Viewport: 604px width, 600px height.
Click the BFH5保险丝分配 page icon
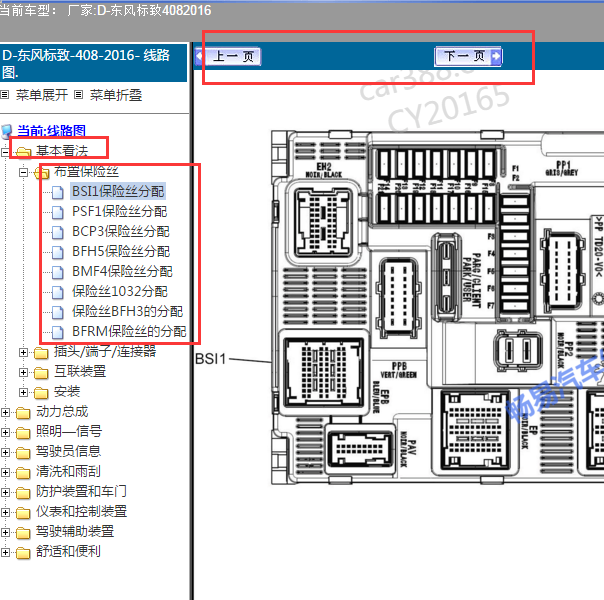tap(58, 252)
